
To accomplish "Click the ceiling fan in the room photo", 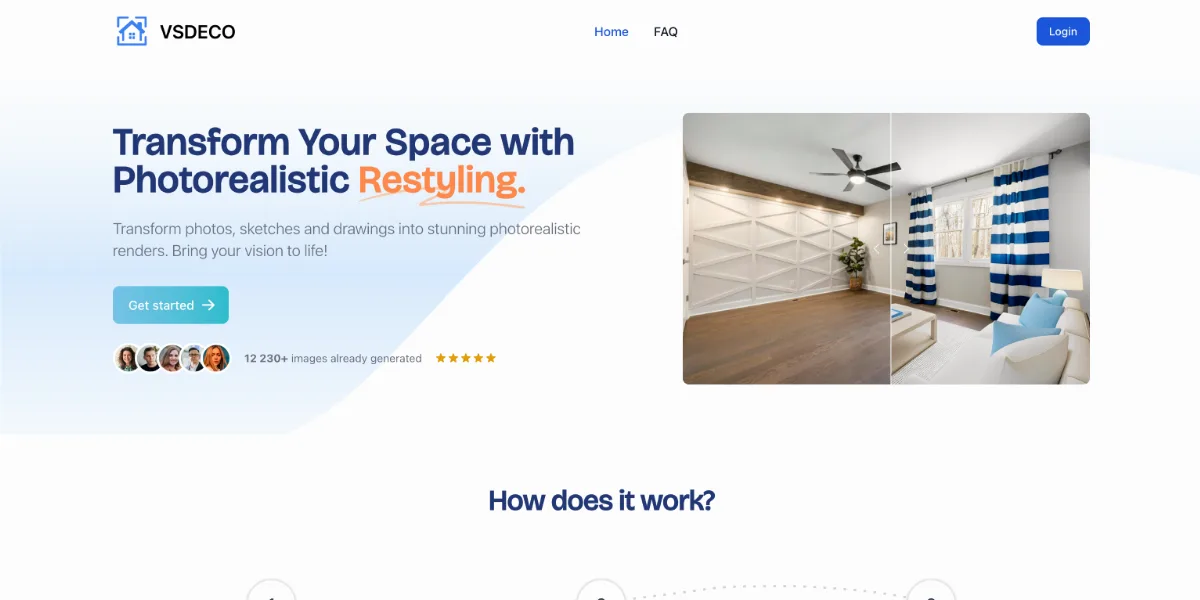I will point(856,171).
